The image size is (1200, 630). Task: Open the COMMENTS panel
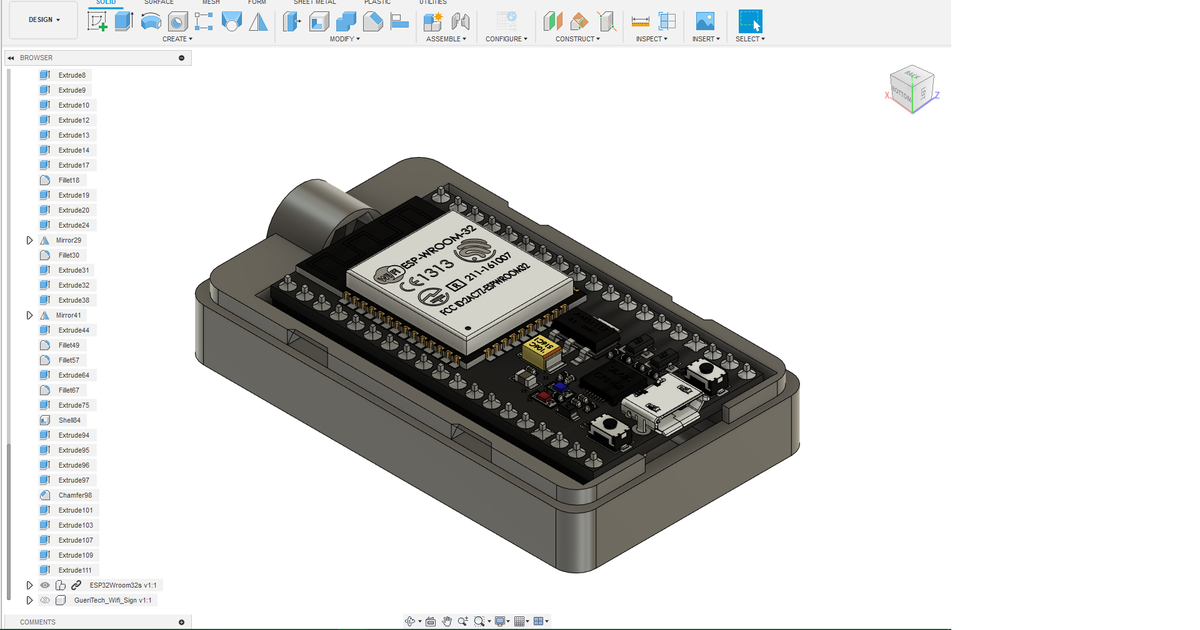click(37, 621)
